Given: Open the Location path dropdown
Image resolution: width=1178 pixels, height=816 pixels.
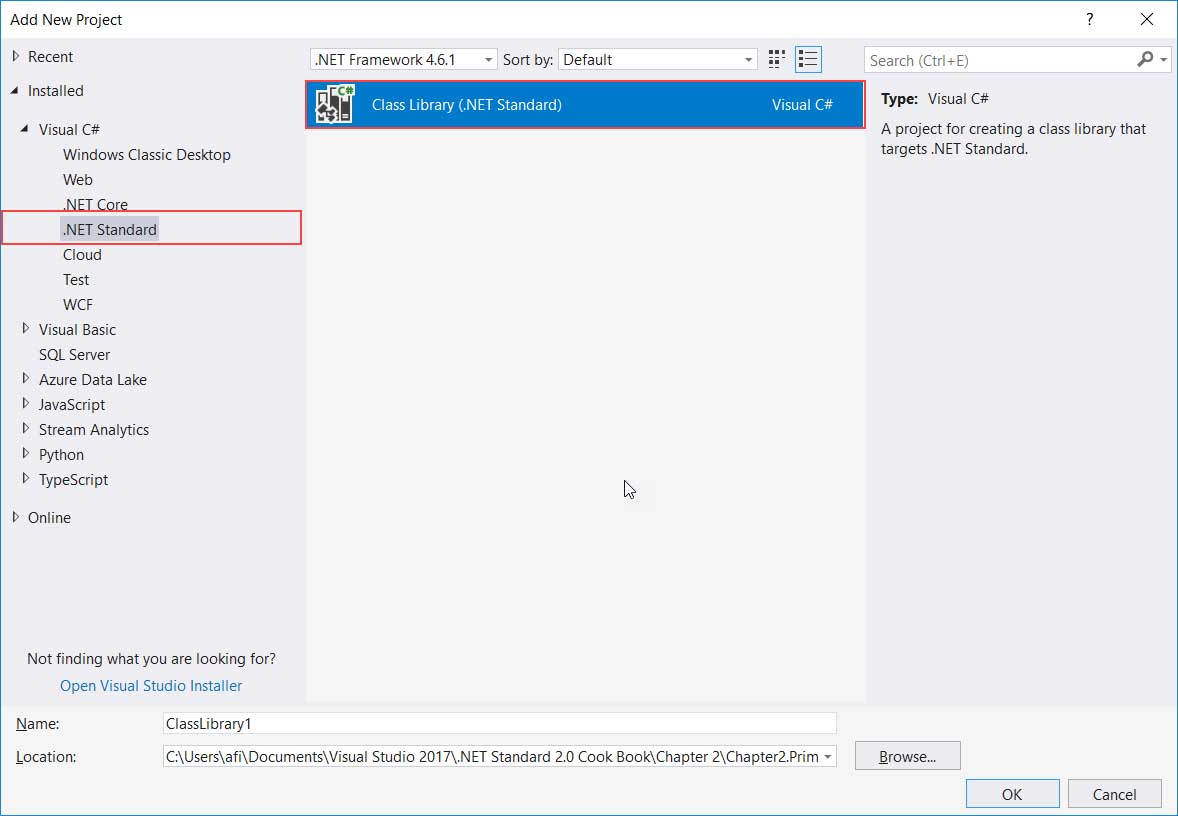Looking at the screenshot, I should point(827,757).
